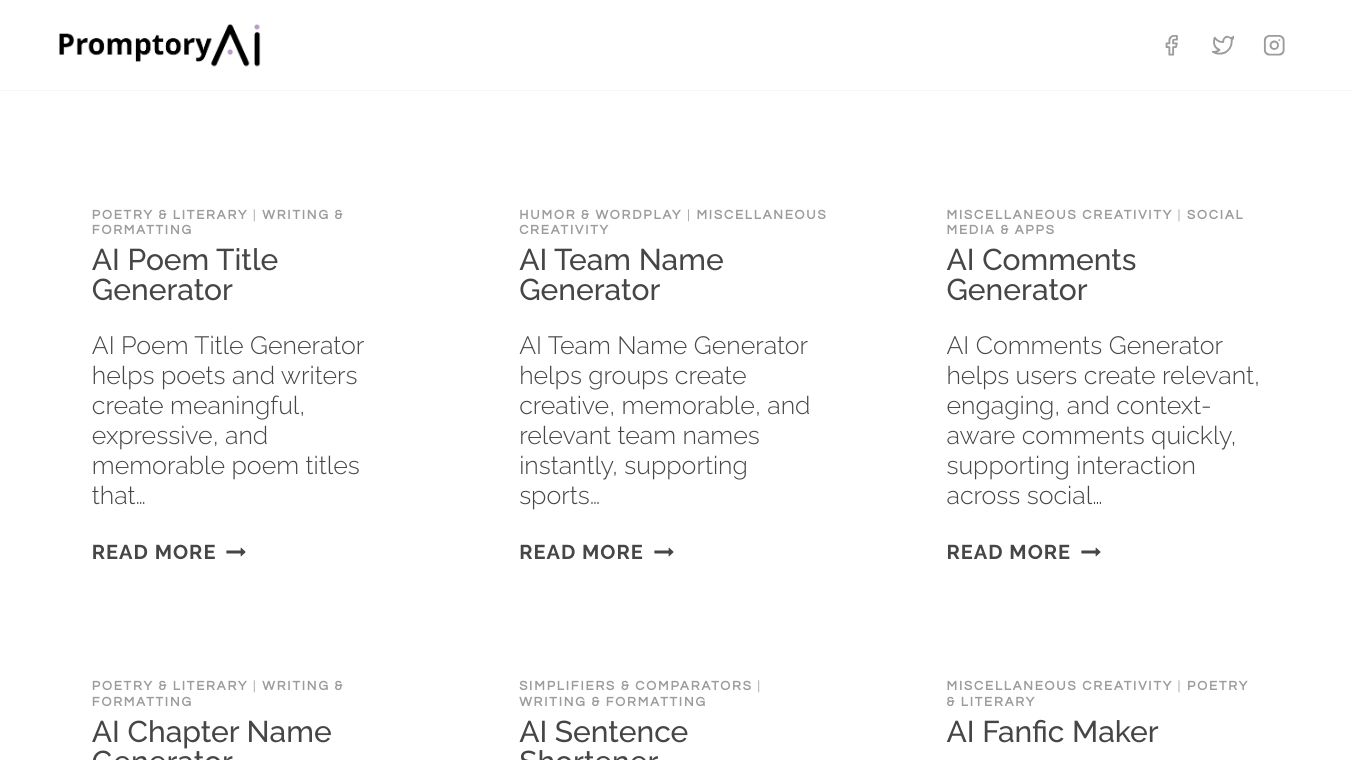Screen dimensions: 1352x760
Task: Click arrow beside Comments Generator Read More
Action: coord(1091,552)
